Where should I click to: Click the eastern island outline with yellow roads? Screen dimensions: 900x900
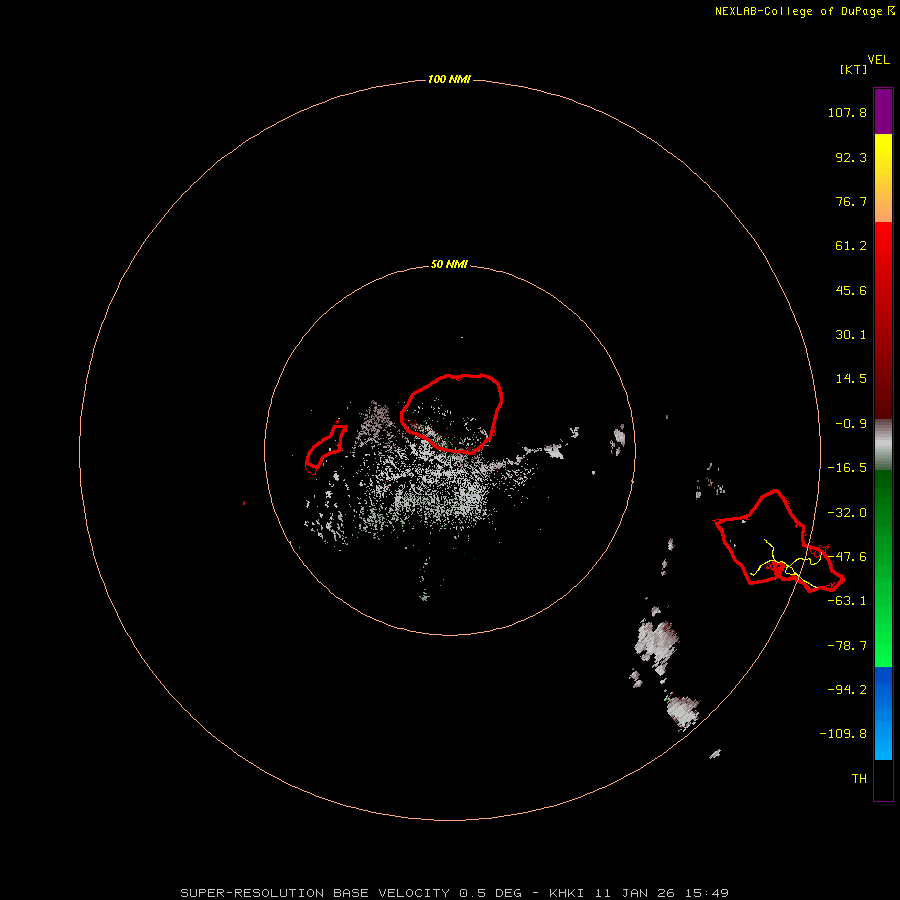pos(779,541)
